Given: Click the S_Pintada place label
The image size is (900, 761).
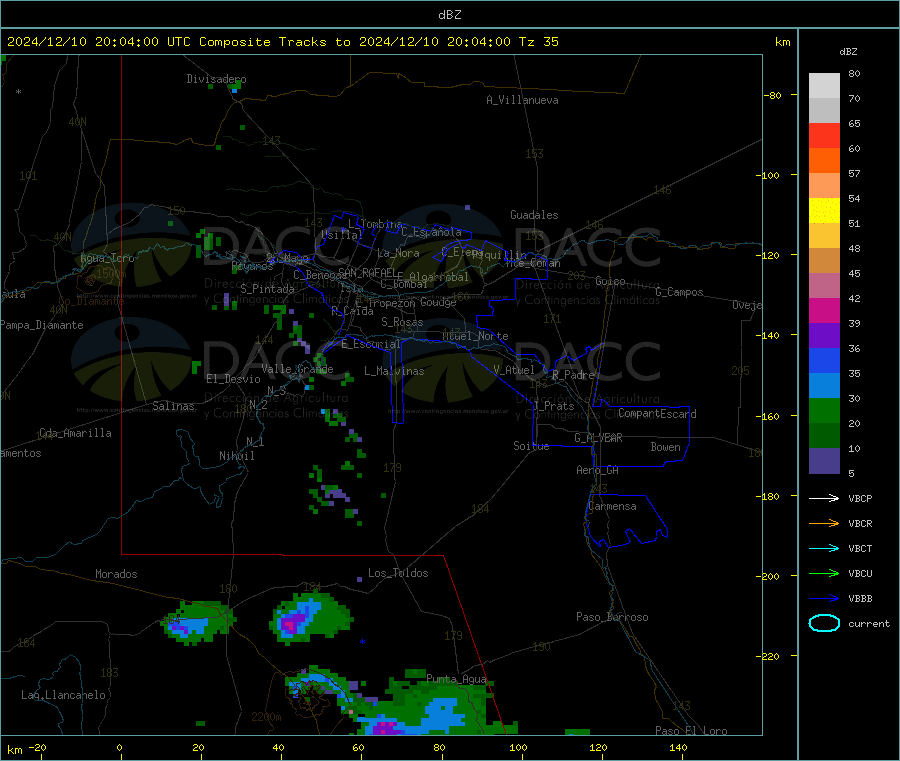Looking at the screenshot, I should pyautogui.click(x=267, y=289).
